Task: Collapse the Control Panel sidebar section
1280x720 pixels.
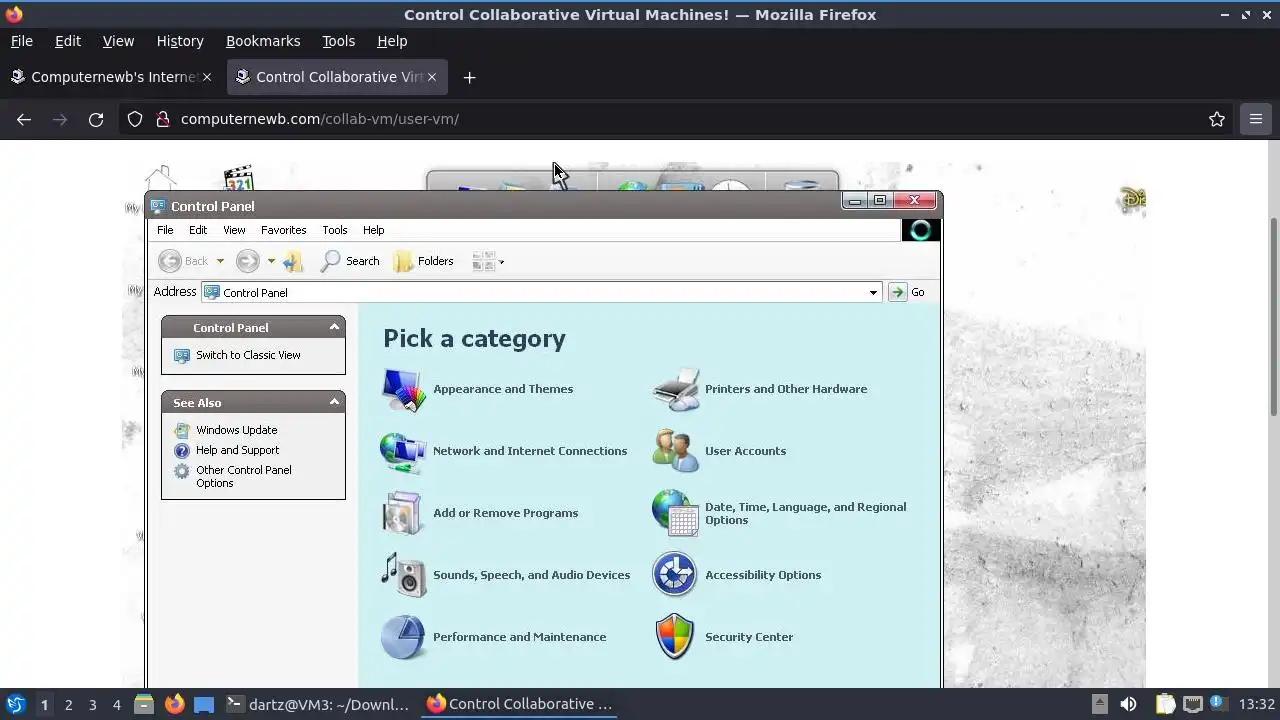Action: pyautogui.click(x=334, y=327)
